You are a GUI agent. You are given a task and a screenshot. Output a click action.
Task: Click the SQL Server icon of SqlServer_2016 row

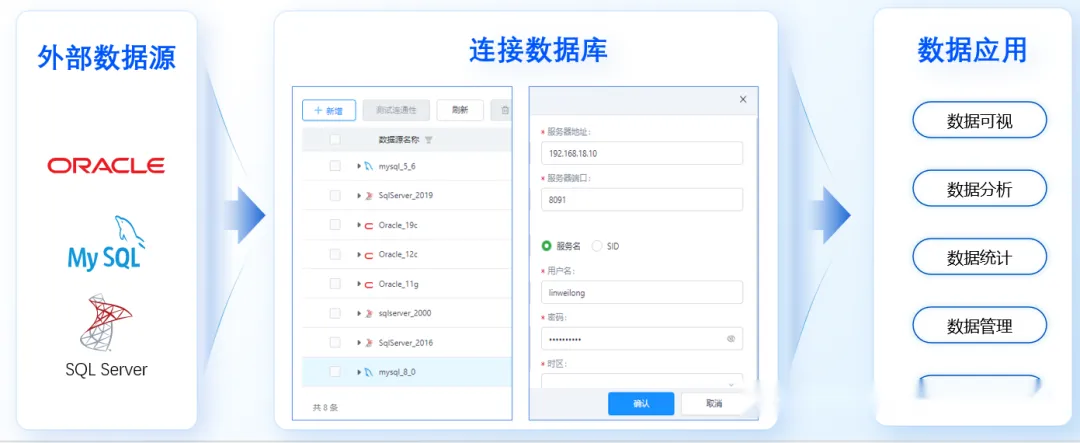click(369, 343)
